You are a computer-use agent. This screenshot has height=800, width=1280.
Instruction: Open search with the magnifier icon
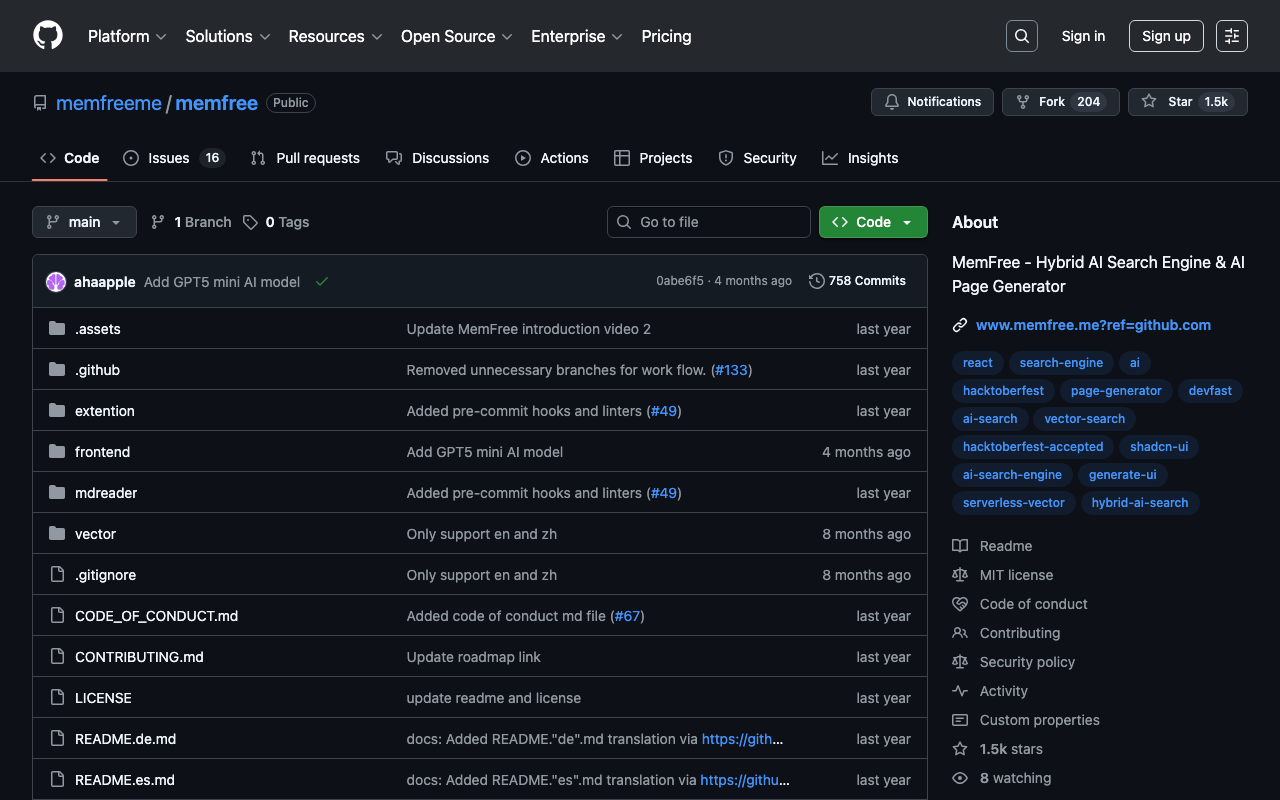(x=1021, y=36)
